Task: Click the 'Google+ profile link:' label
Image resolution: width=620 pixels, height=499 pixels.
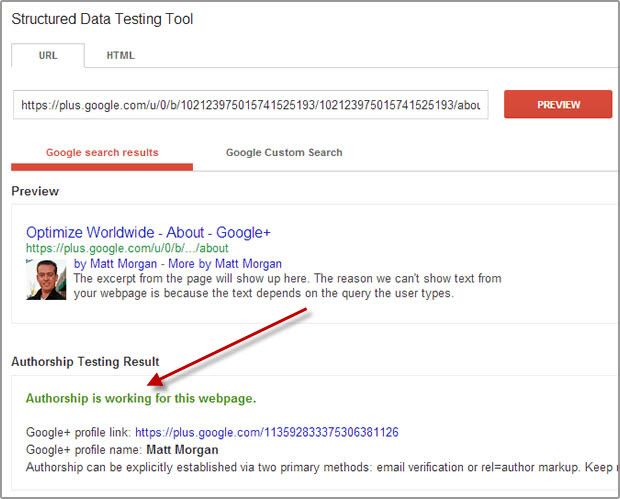Action: click(78, 432)
